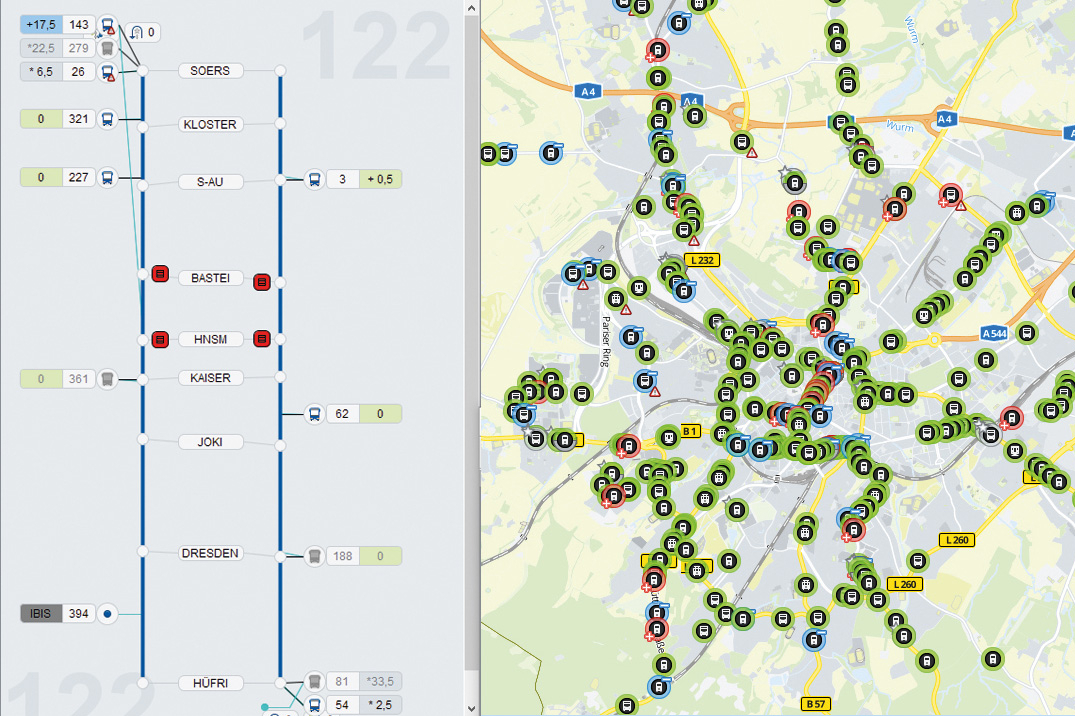Select bus 227 icon at S-AU
This screenshot has height=716, width=1075.
108,177
